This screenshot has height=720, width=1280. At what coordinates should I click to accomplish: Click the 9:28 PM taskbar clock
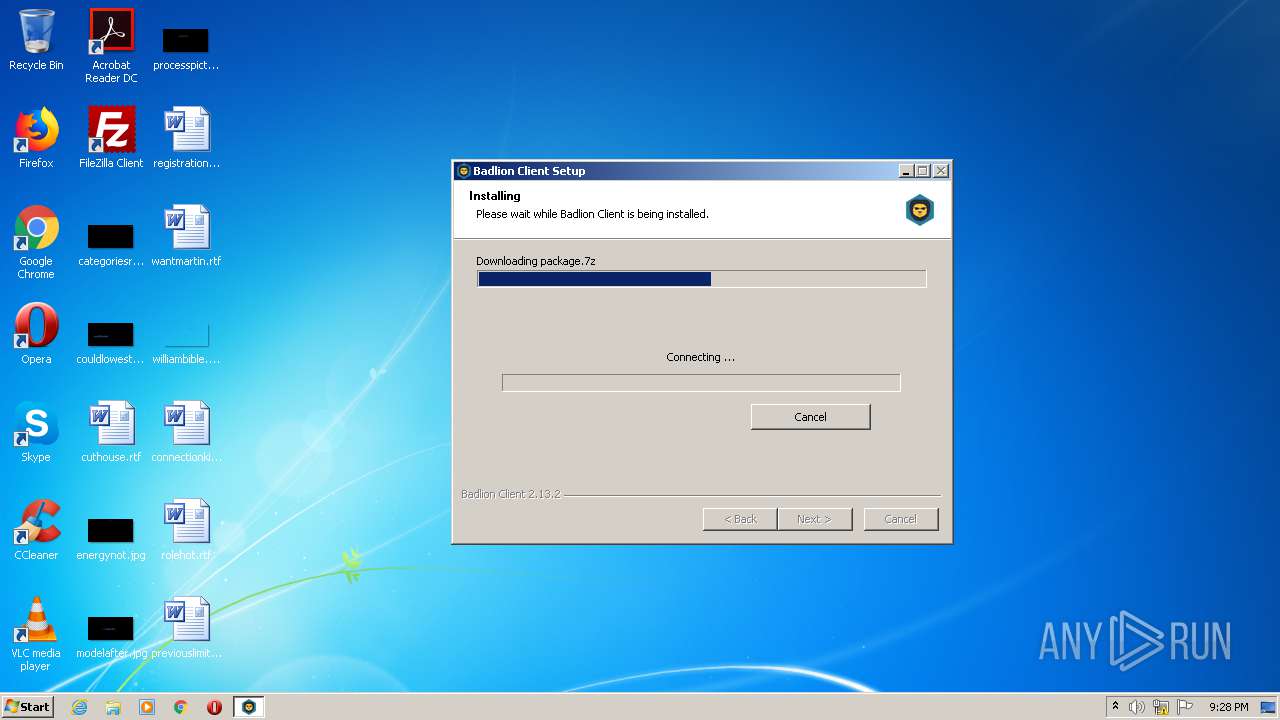(1228, 707)
